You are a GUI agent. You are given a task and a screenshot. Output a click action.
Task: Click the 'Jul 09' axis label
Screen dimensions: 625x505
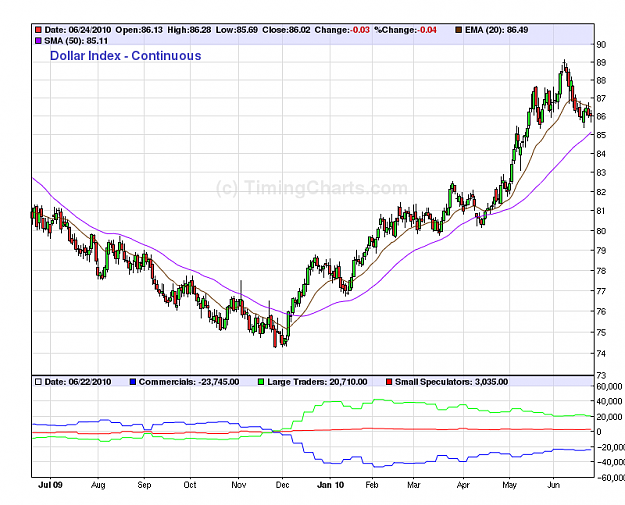pyautogui.click(x=50, y=485)
